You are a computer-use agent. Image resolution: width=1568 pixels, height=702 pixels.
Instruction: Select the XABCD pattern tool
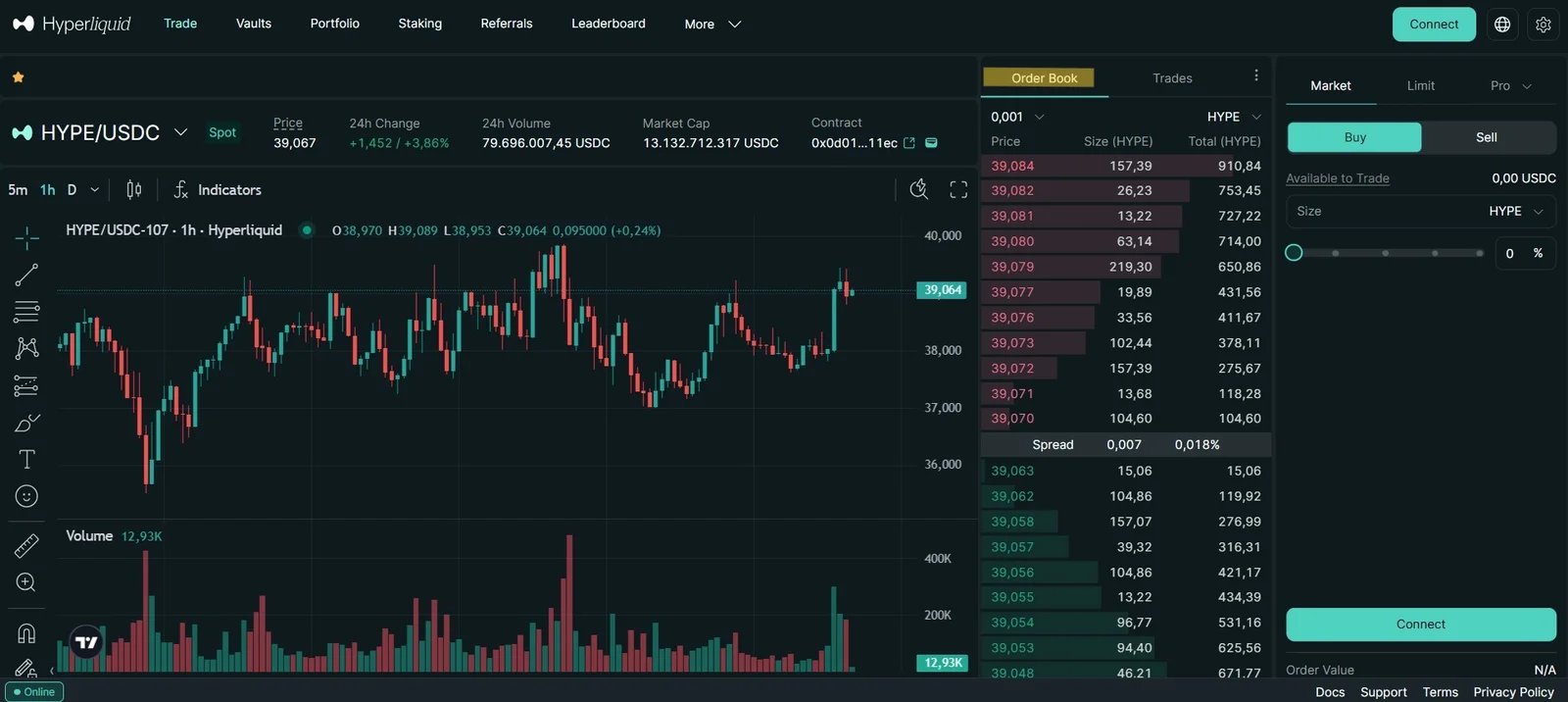click(26, 348)
